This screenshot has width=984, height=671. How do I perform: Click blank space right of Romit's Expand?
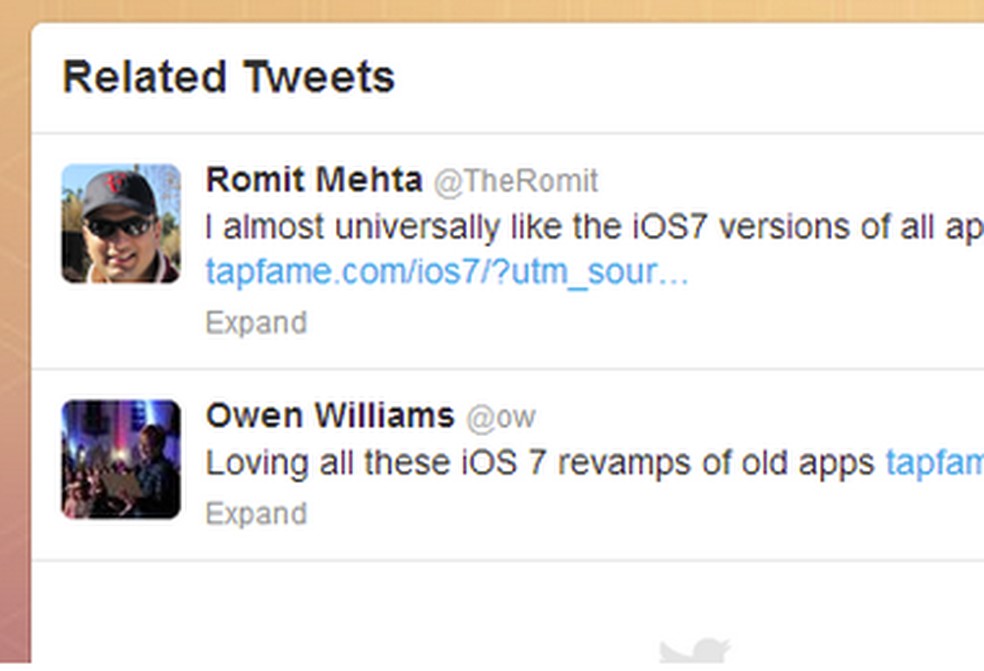600,323
